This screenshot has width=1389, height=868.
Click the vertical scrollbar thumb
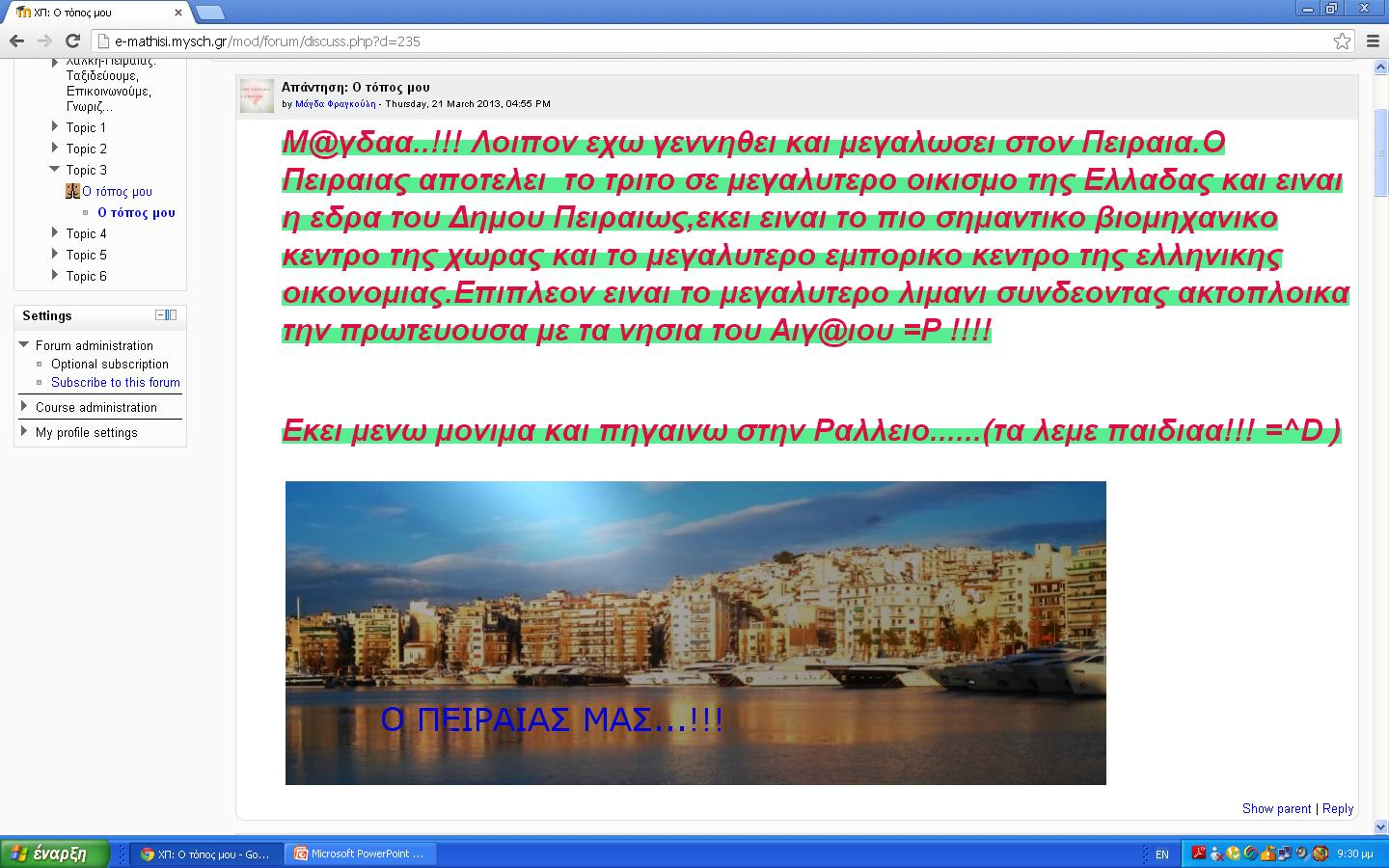(x=1380, y=152)
